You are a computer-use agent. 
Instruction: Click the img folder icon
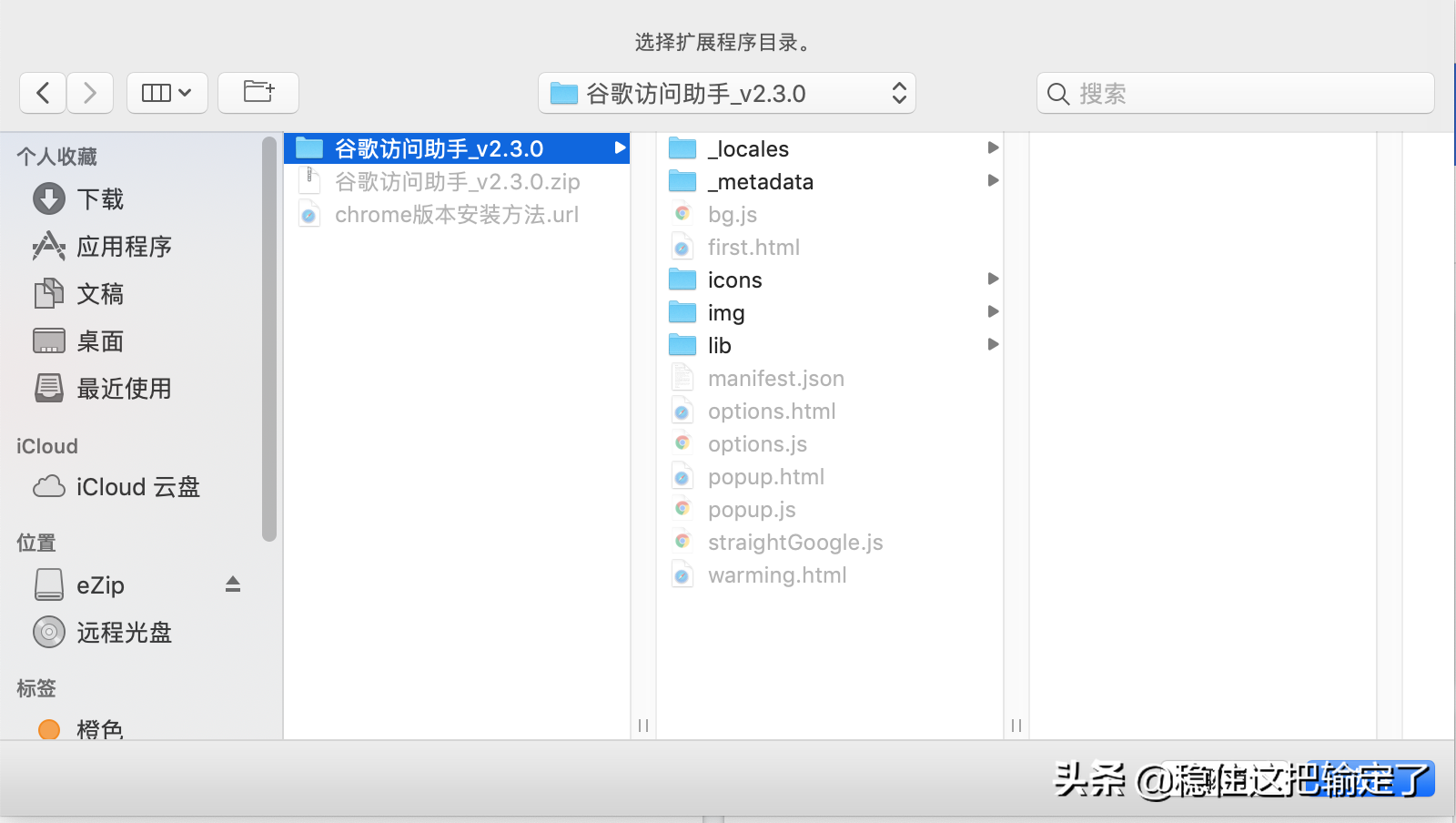click(682, 312)
